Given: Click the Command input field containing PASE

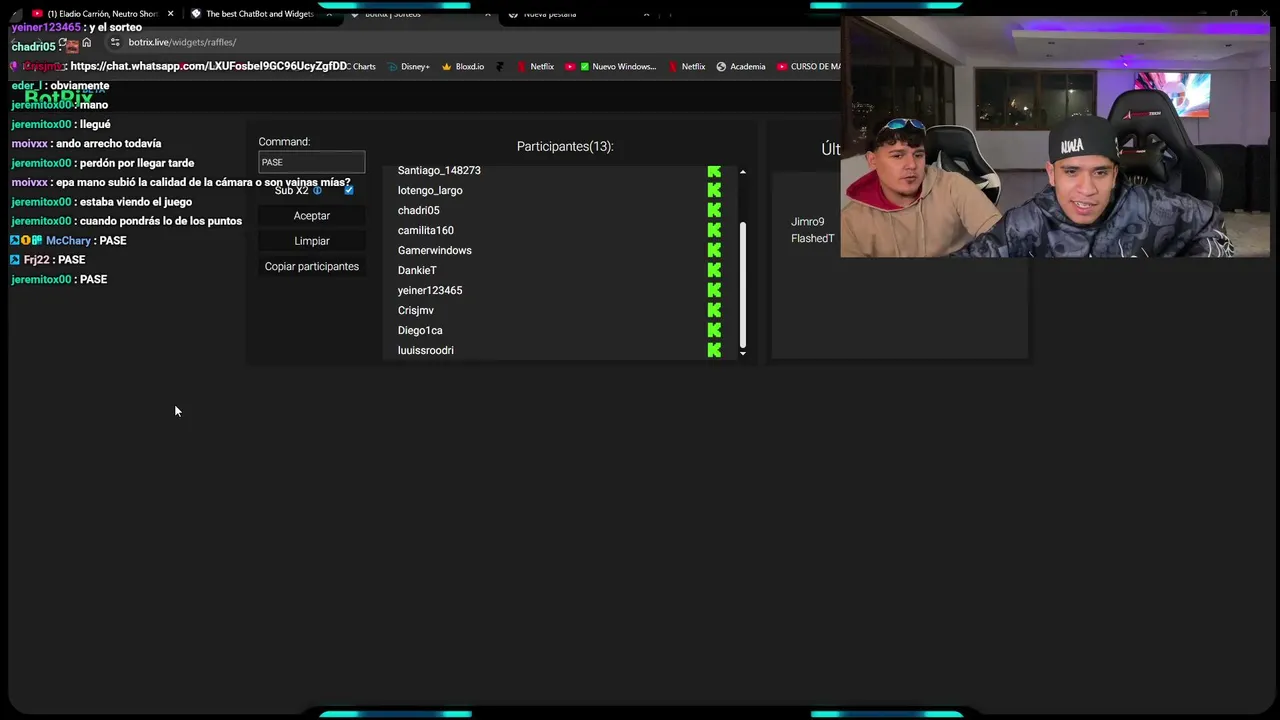Looking at the screenshot, I should pyautogui.click(x=312, y=162).
